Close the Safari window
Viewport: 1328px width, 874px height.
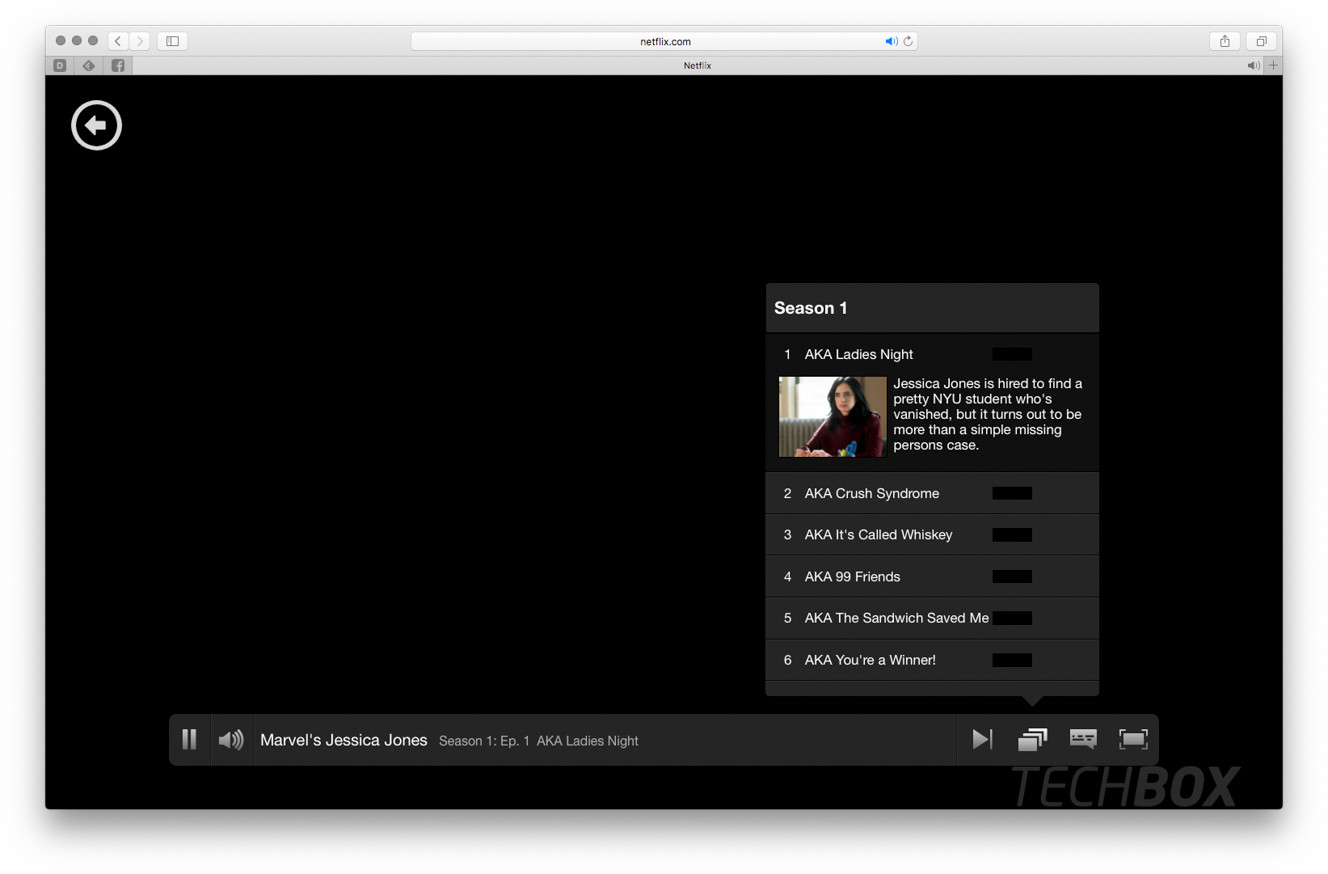[61, 41]
